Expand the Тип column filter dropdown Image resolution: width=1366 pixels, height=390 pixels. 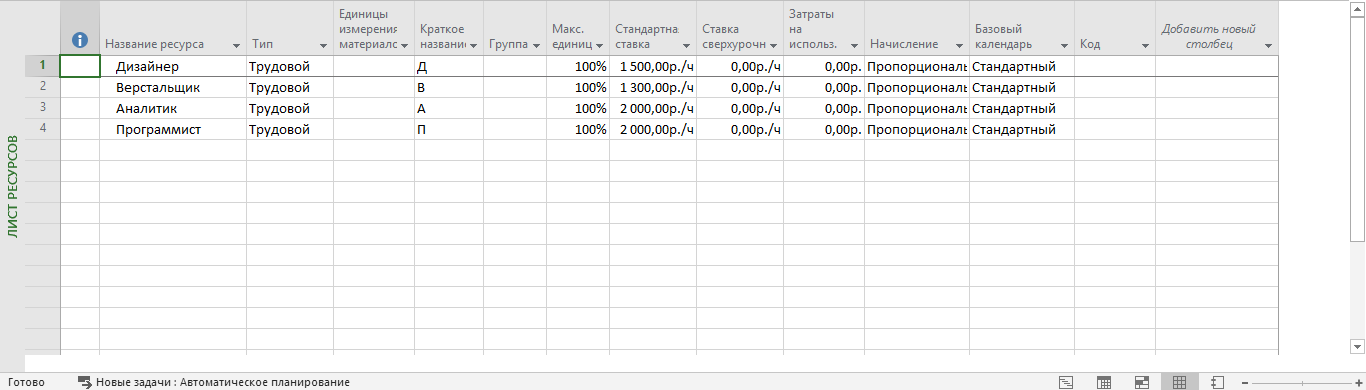click(322, 46)
